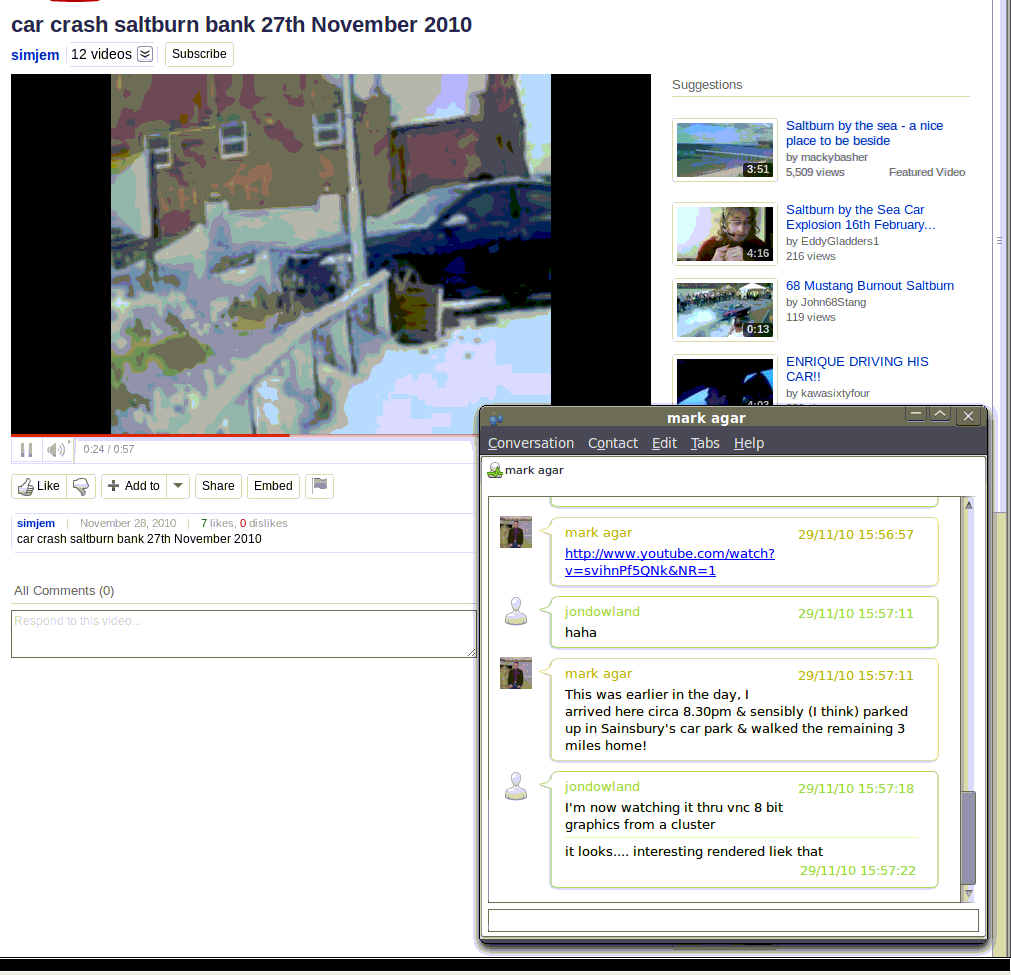The image size is (1011, 975).
Task: Open the Conversation menu
Action: click(530, 443)
